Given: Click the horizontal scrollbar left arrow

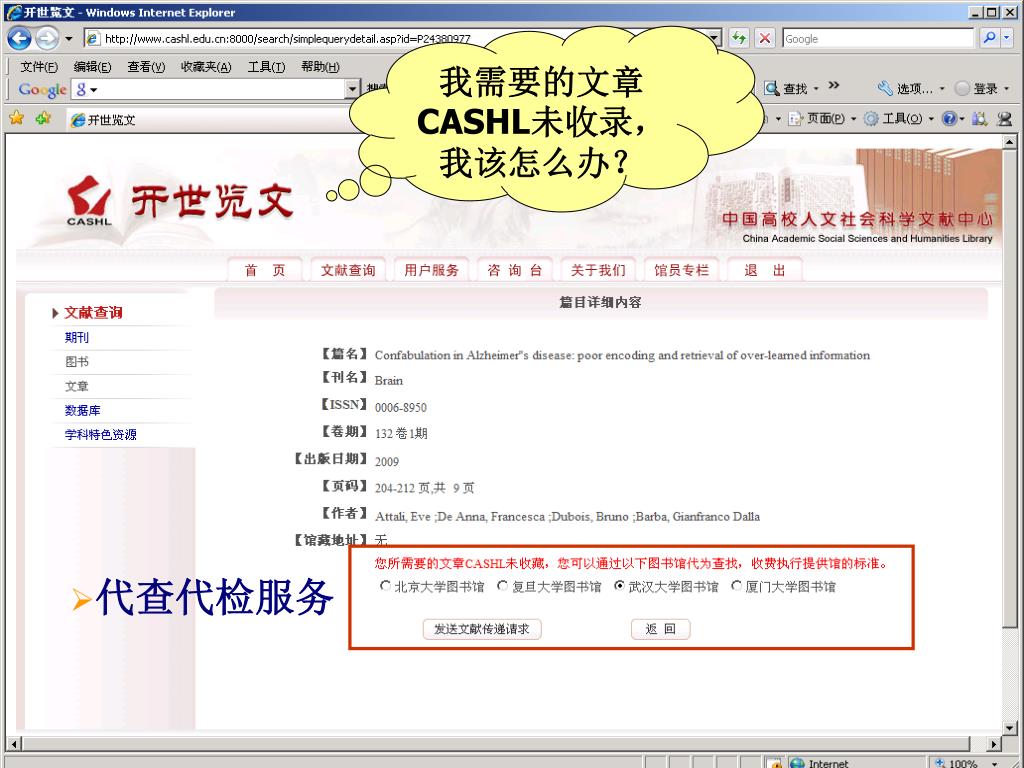Looking at the screenshot, I should pos(13,743).
